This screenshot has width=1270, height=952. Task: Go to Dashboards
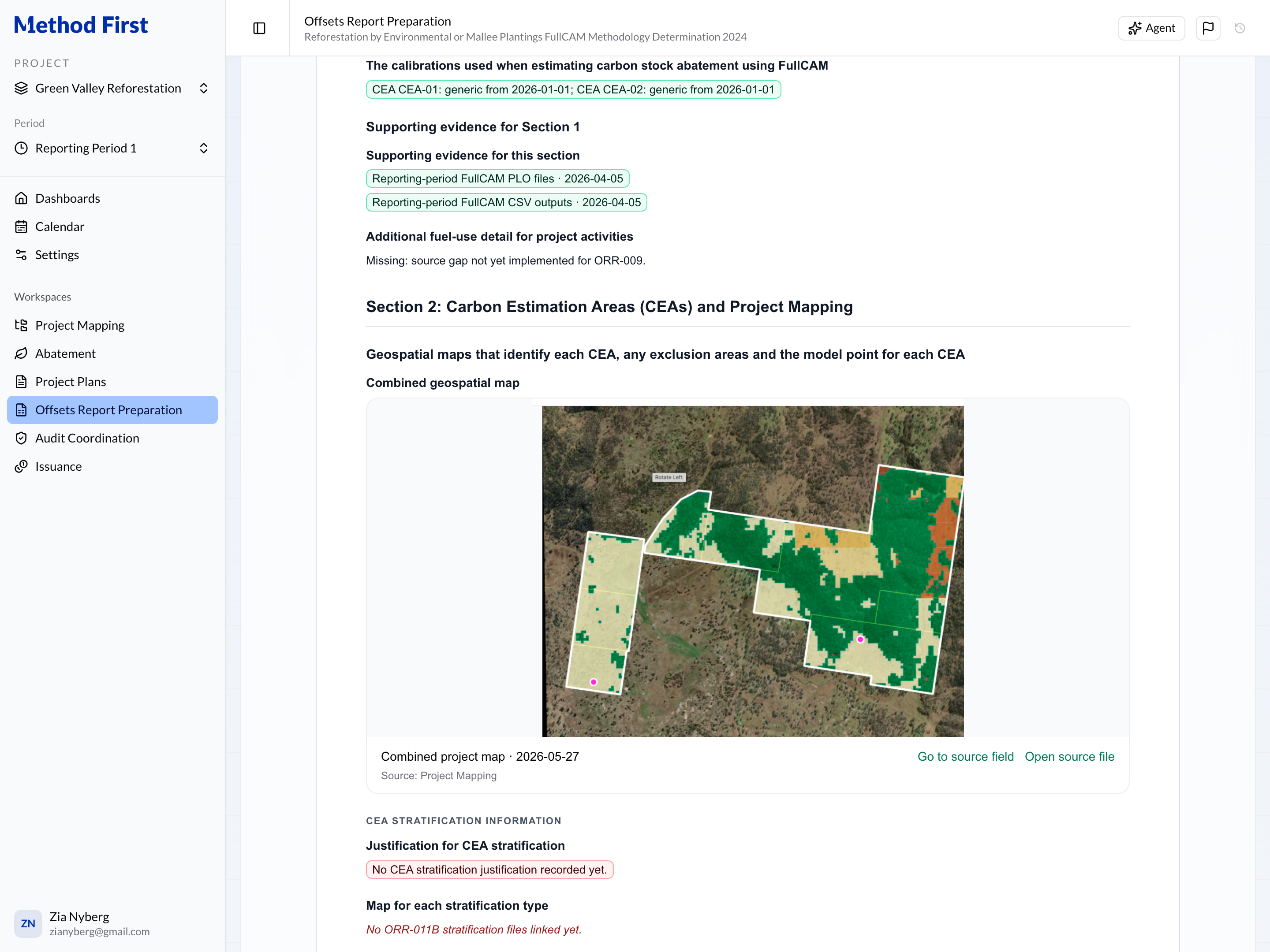coord(112,198)
